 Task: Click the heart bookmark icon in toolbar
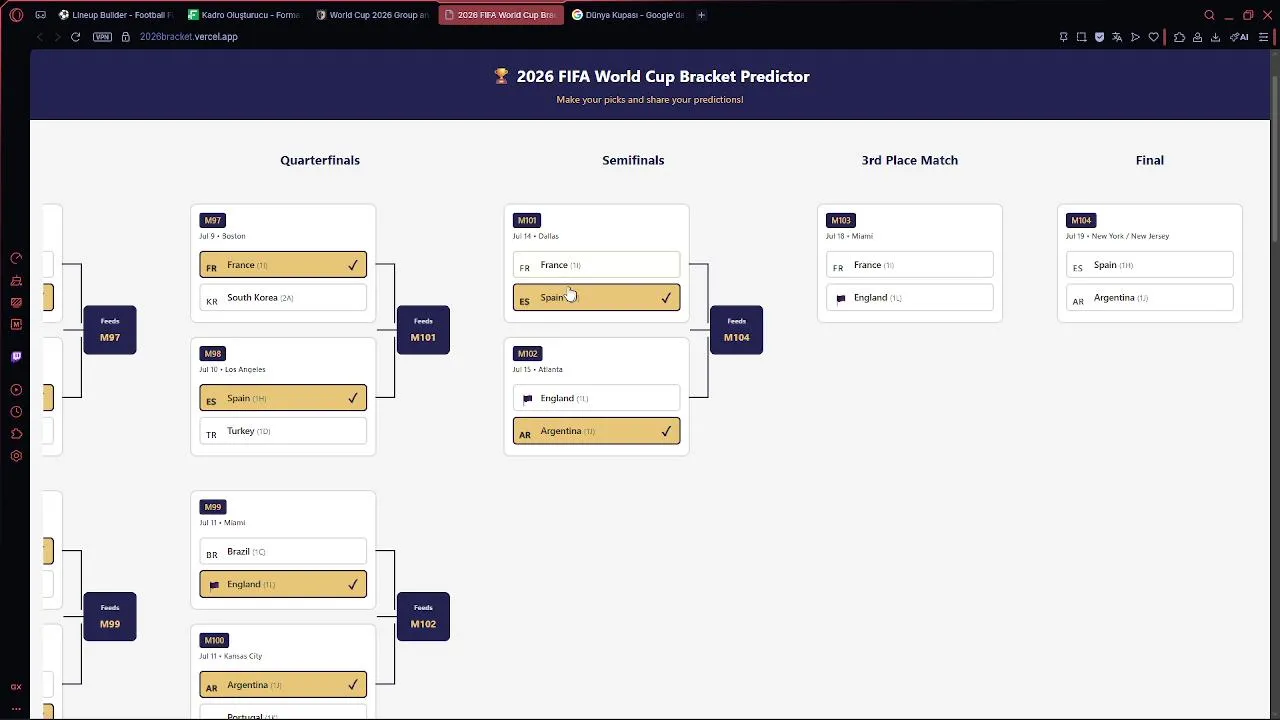click(1153, 37)
